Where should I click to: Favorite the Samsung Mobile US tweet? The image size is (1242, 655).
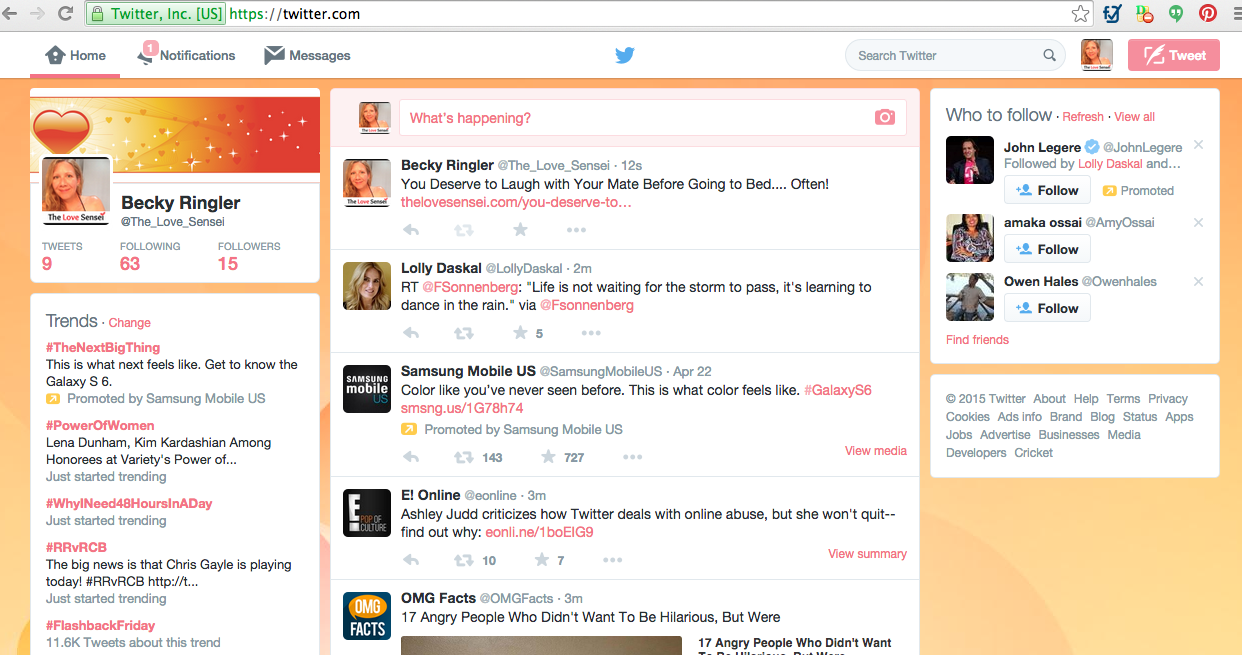click(548, 457)
